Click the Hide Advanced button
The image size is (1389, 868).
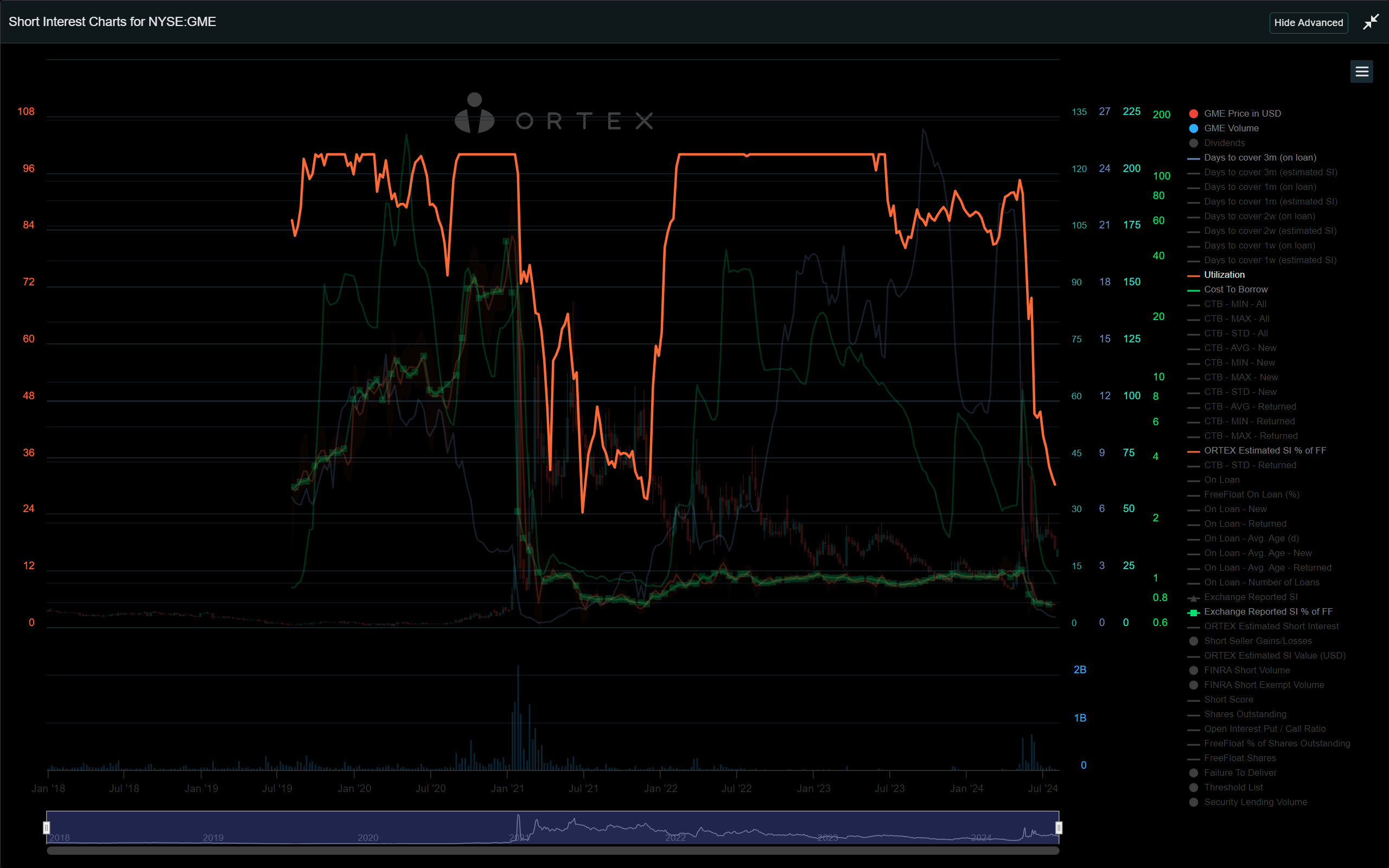coord(1308,22)
